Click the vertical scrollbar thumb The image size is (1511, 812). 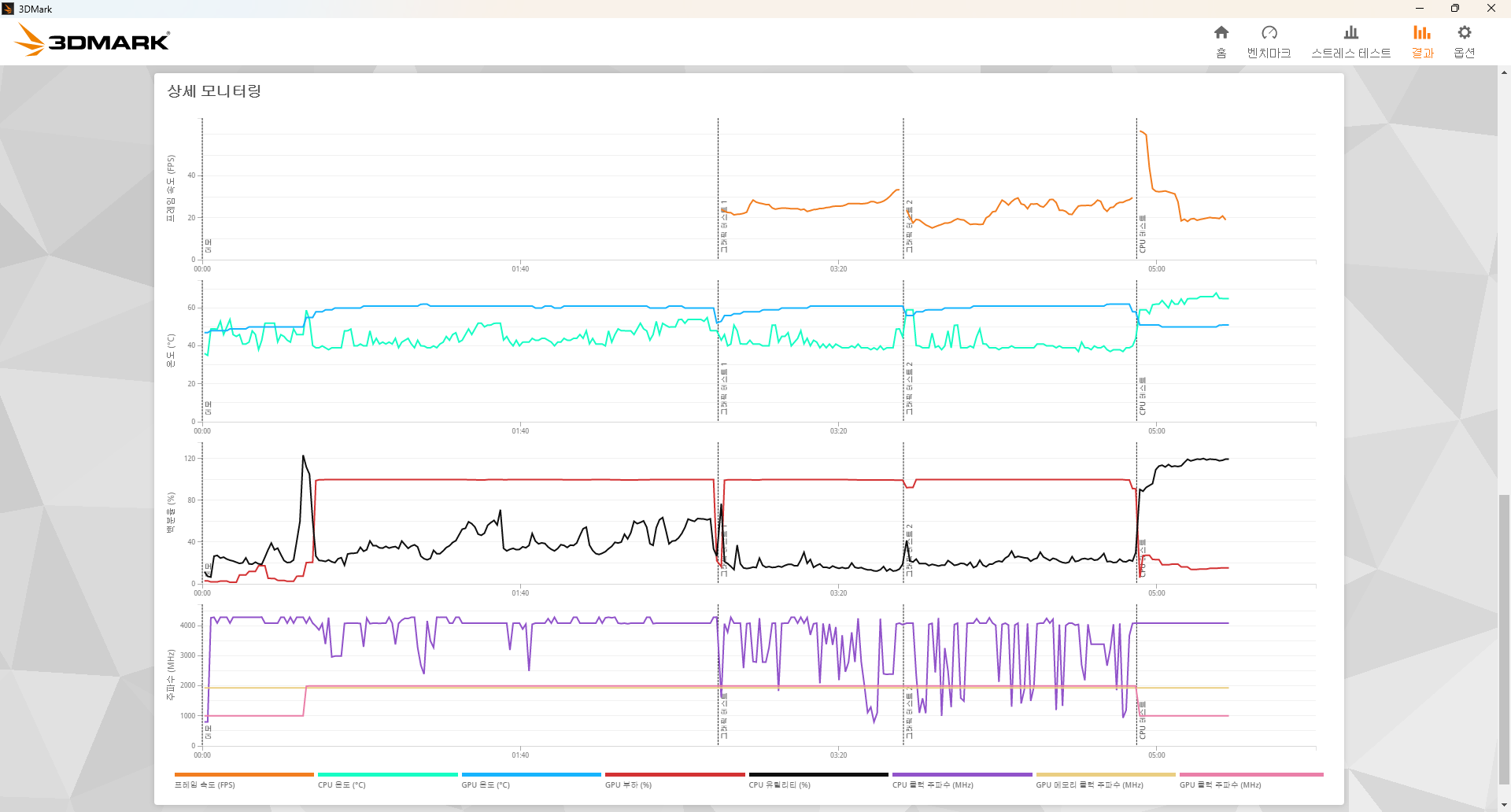tap(1504, 639)
